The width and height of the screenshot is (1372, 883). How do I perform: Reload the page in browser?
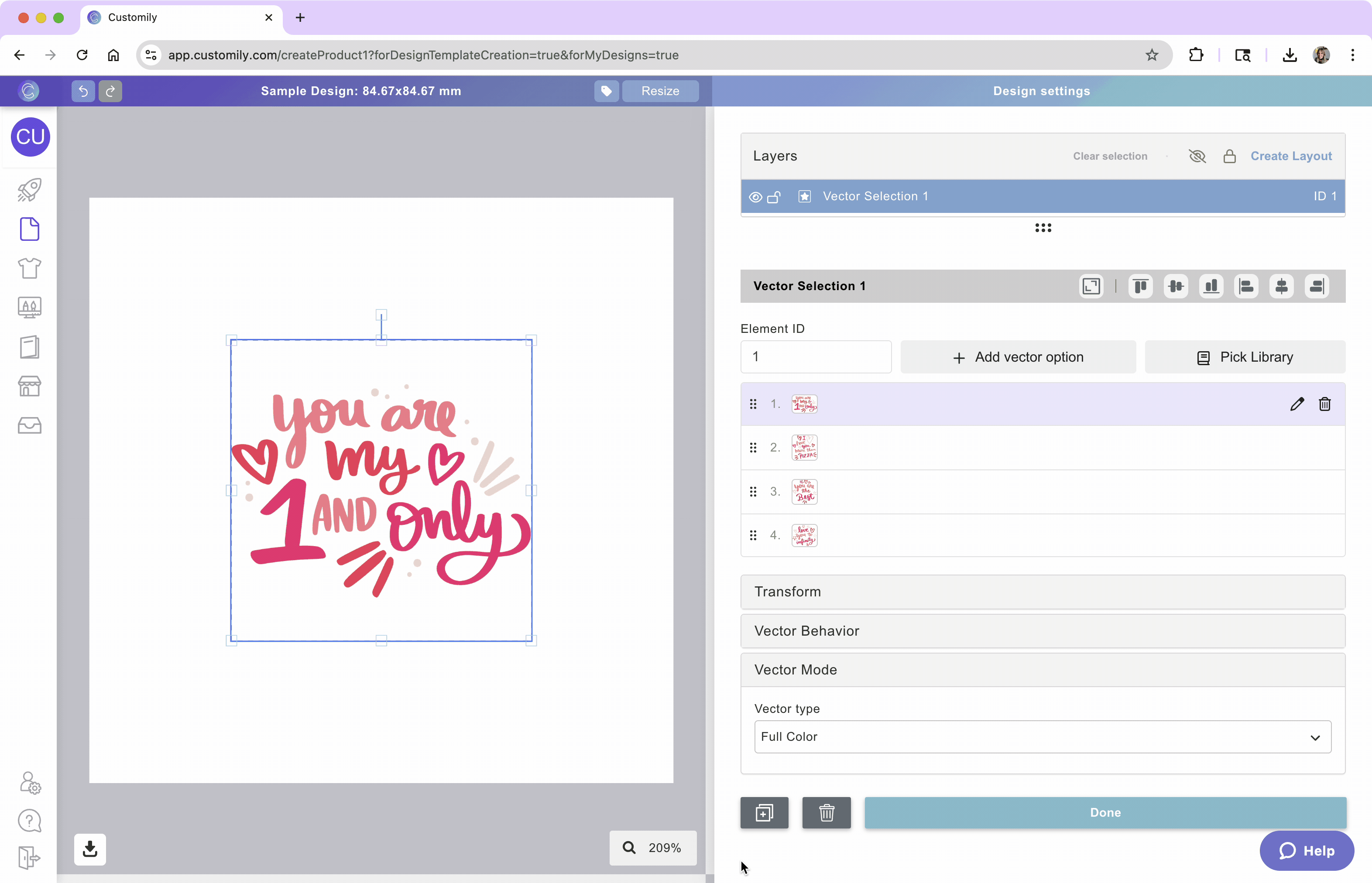coord(82,55)
